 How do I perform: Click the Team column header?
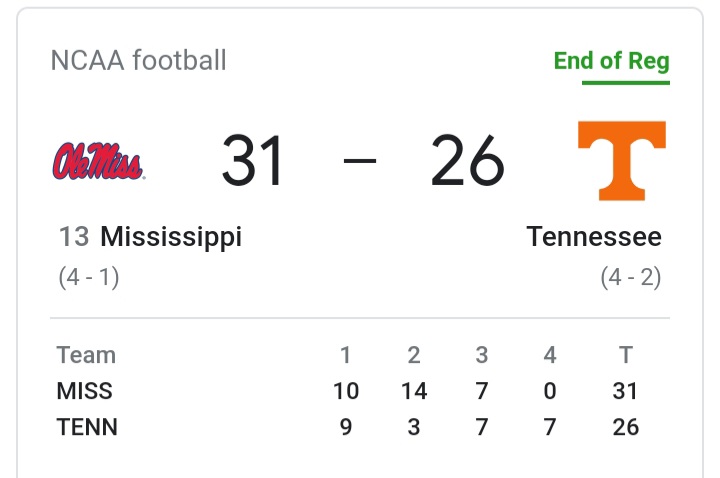point(86,355)
